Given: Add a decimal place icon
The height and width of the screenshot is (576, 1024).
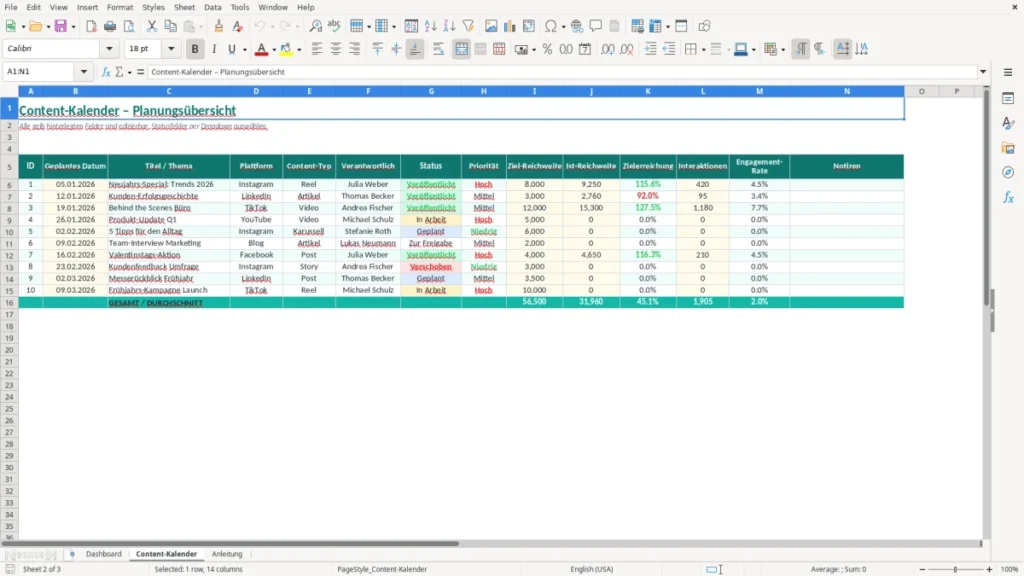Looking at the screenshot, I should [607, 49].
